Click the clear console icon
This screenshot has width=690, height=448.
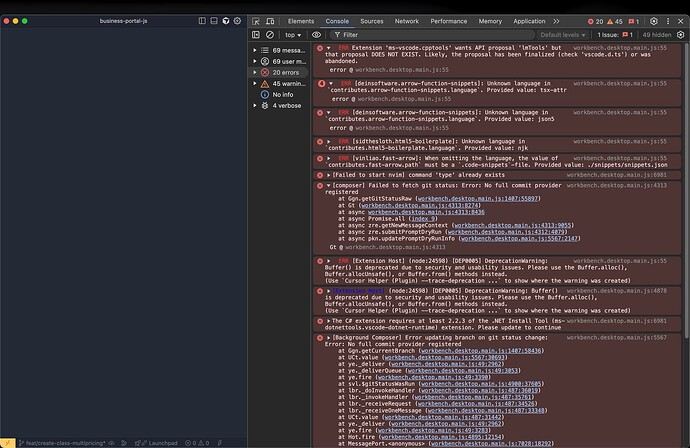[x=270, y=35]
